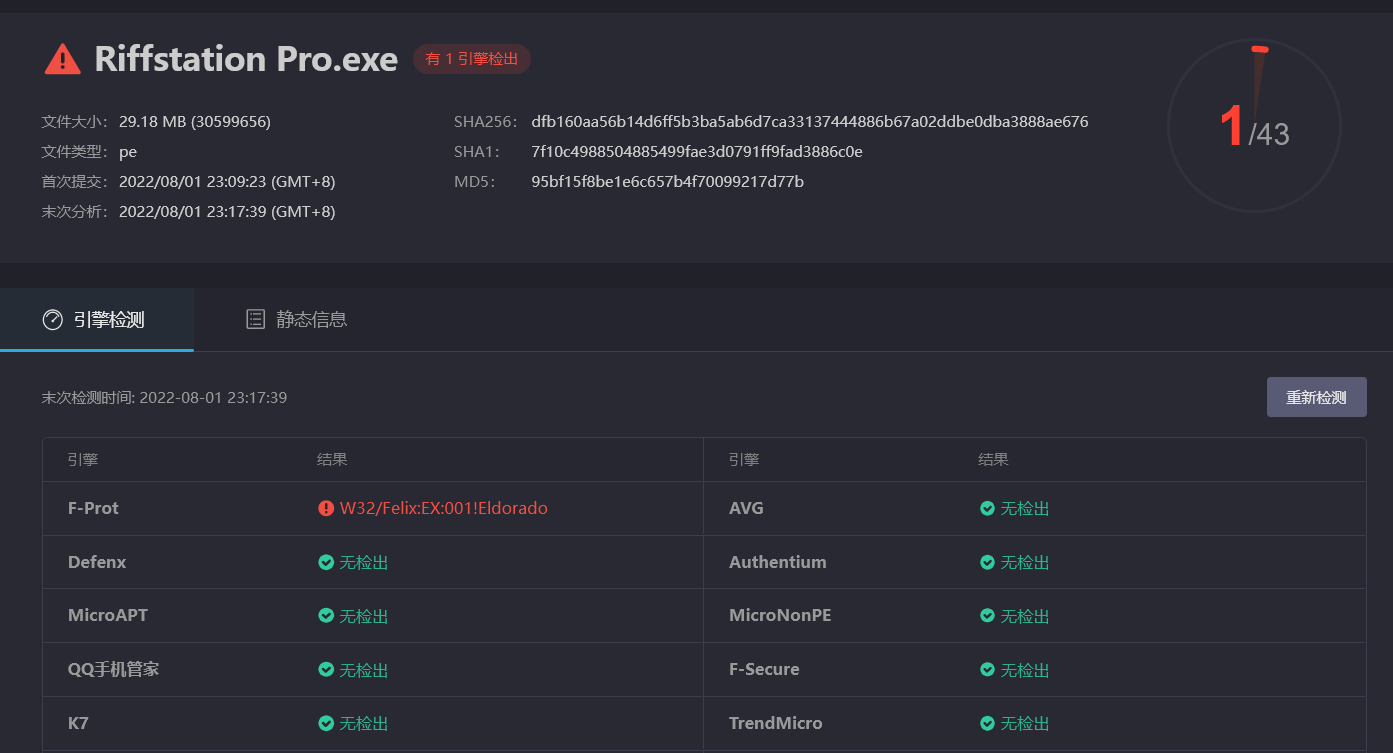Click the F-Prot engine name
1393x753 pixels.
93,508
